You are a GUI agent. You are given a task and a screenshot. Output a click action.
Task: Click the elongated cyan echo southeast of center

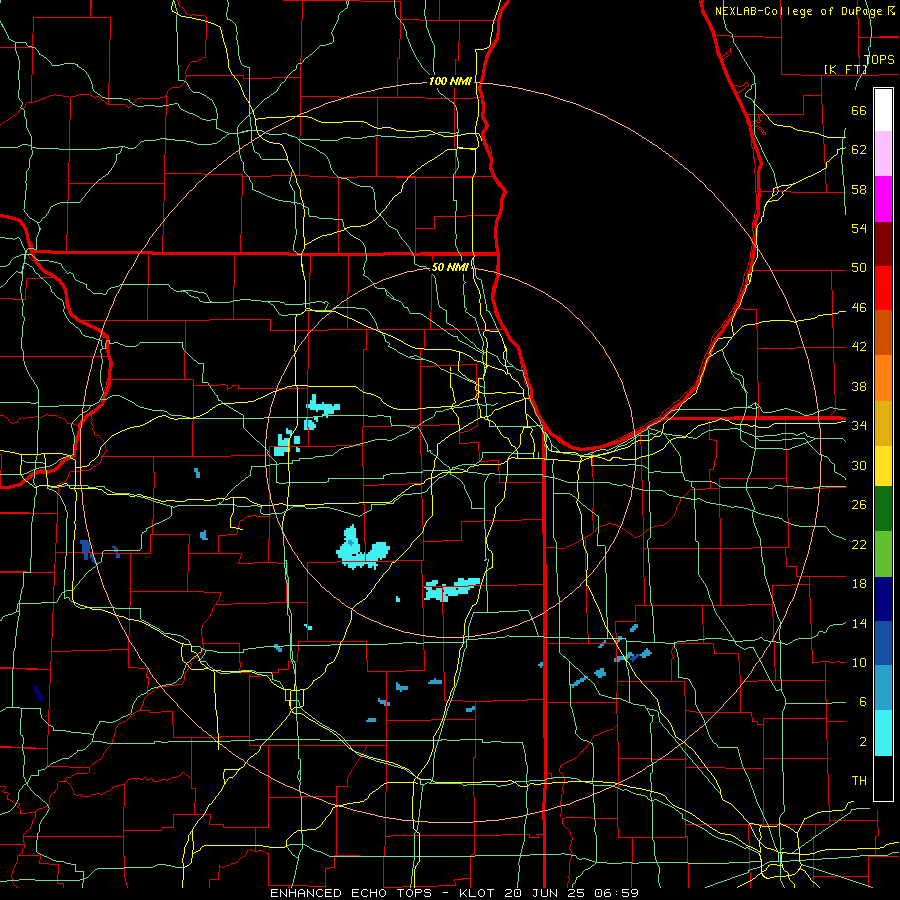coord(452,589)
